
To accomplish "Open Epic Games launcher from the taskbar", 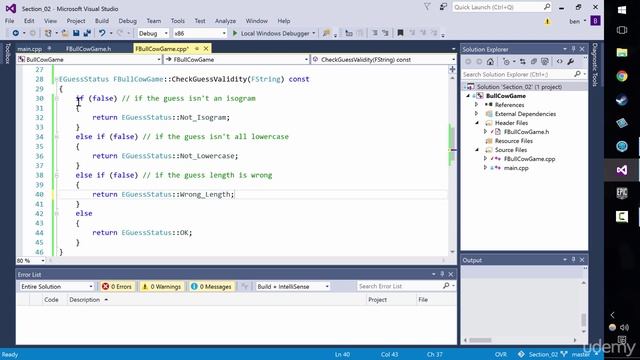I will point(622,193).
